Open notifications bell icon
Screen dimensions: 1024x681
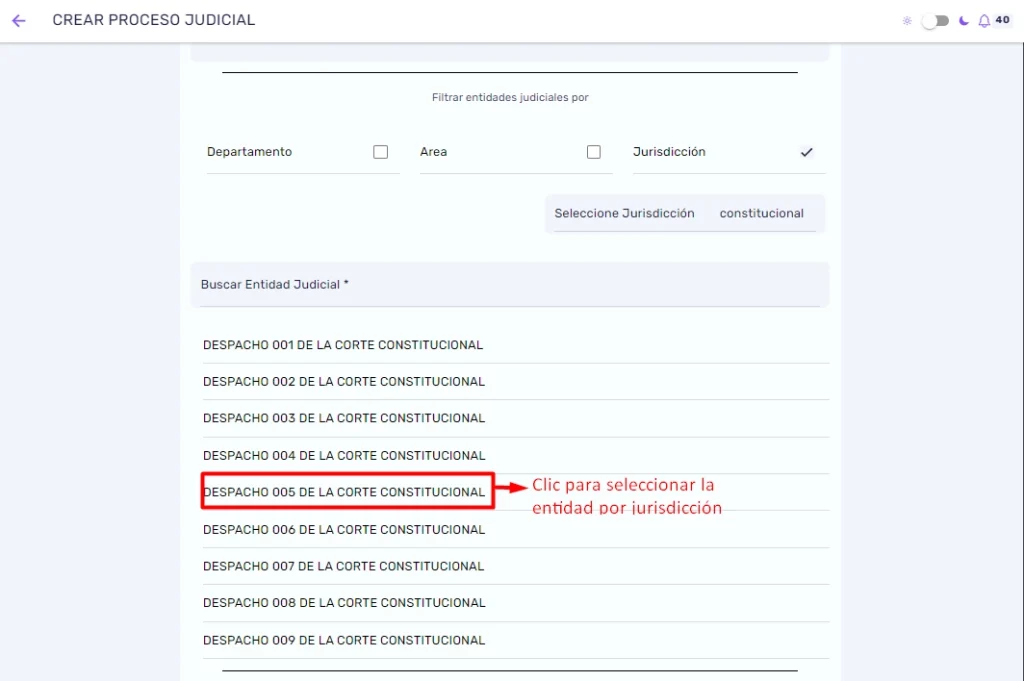point(984,22)
